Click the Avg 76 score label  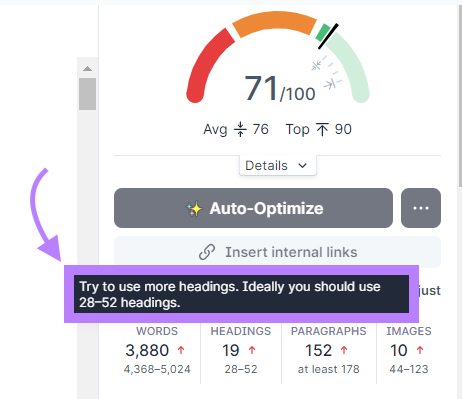click(236, 129)
